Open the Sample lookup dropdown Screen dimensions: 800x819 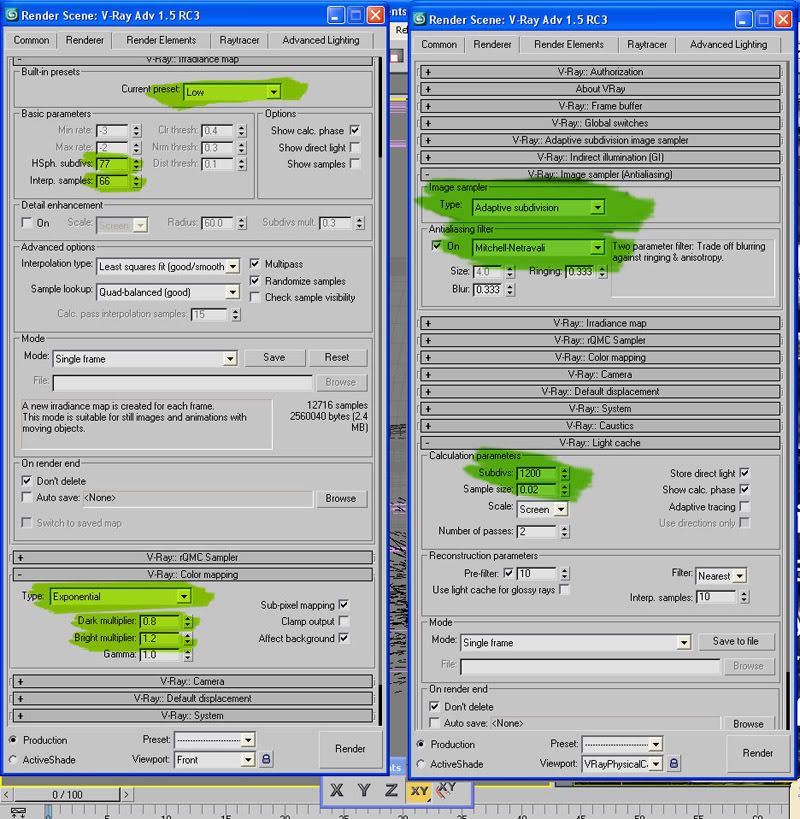pyautogui.click(x=168, y=292)
